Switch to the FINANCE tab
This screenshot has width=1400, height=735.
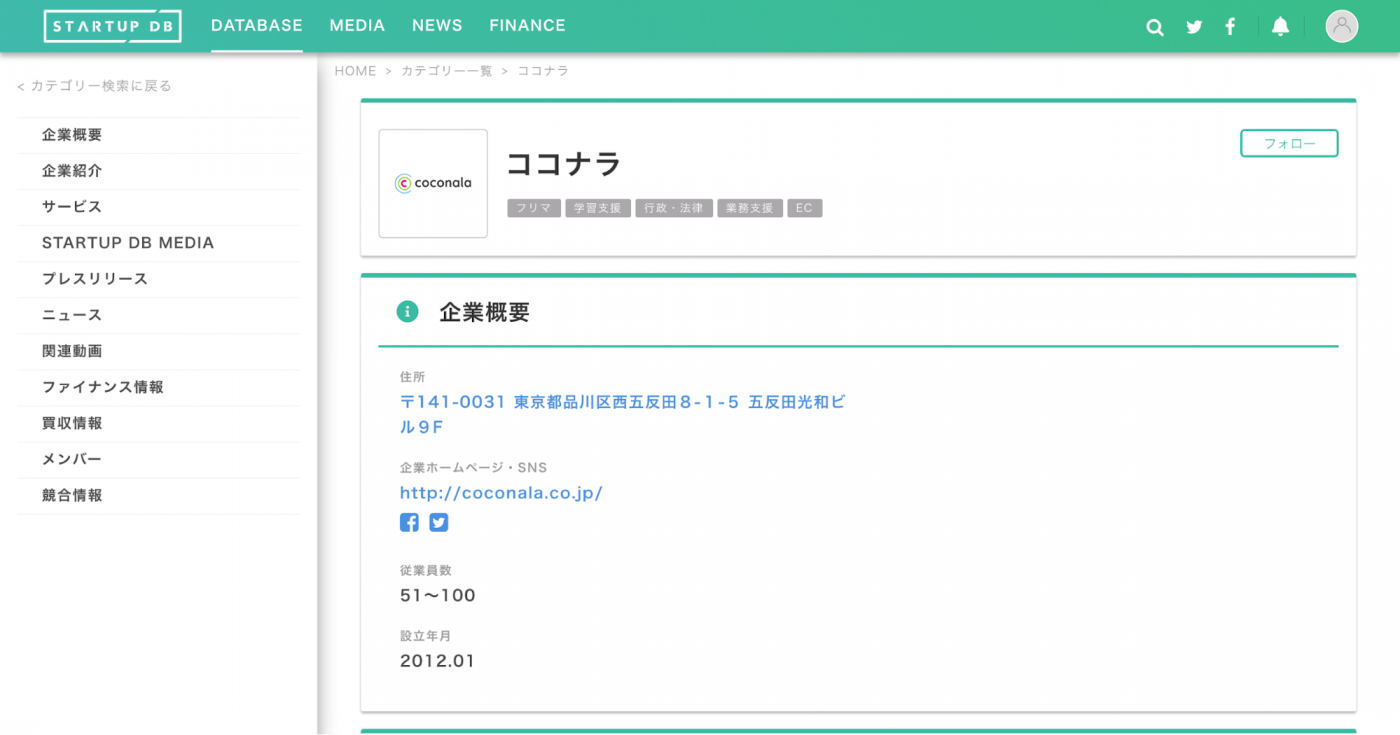click(x=527, y=25)
